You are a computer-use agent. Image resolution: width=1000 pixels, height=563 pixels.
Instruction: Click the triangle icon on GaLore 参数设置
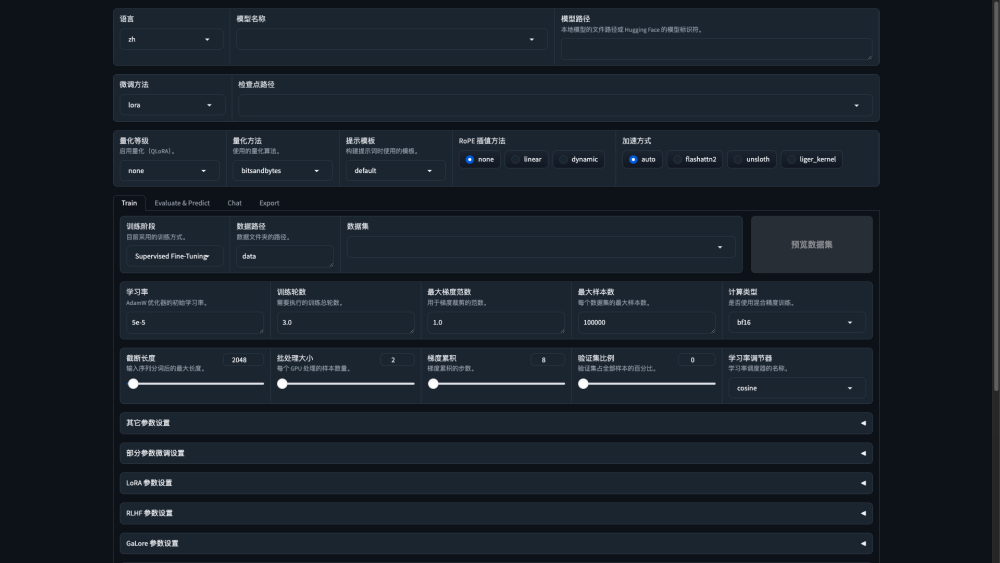click(x=863, y=543)
